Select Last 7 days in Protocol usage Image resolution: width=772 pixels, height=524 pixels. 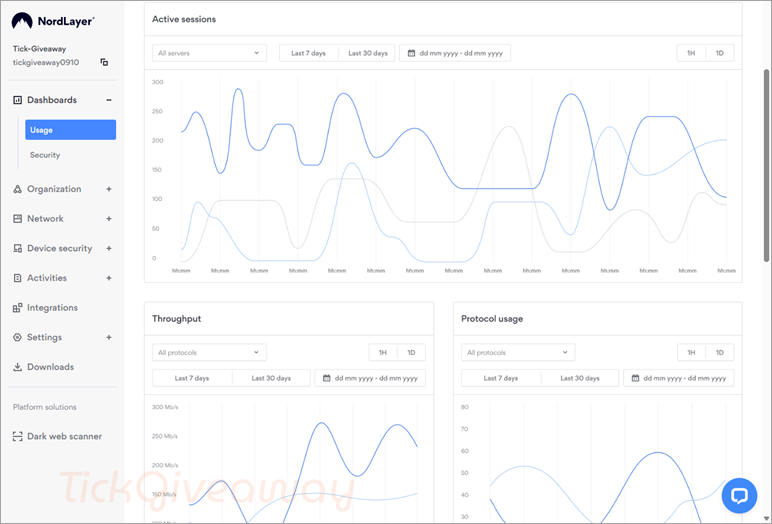coord(501,378)
